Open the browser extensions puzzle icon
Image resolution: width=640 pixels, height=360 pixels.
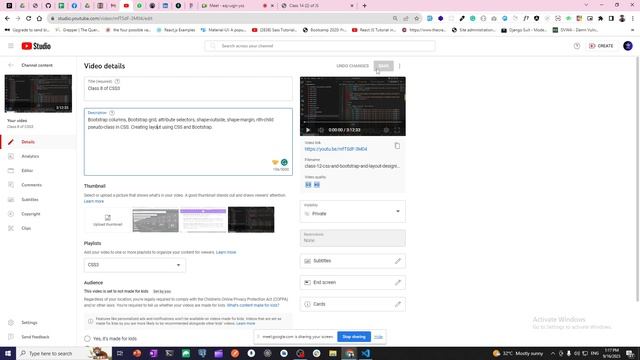600,18
